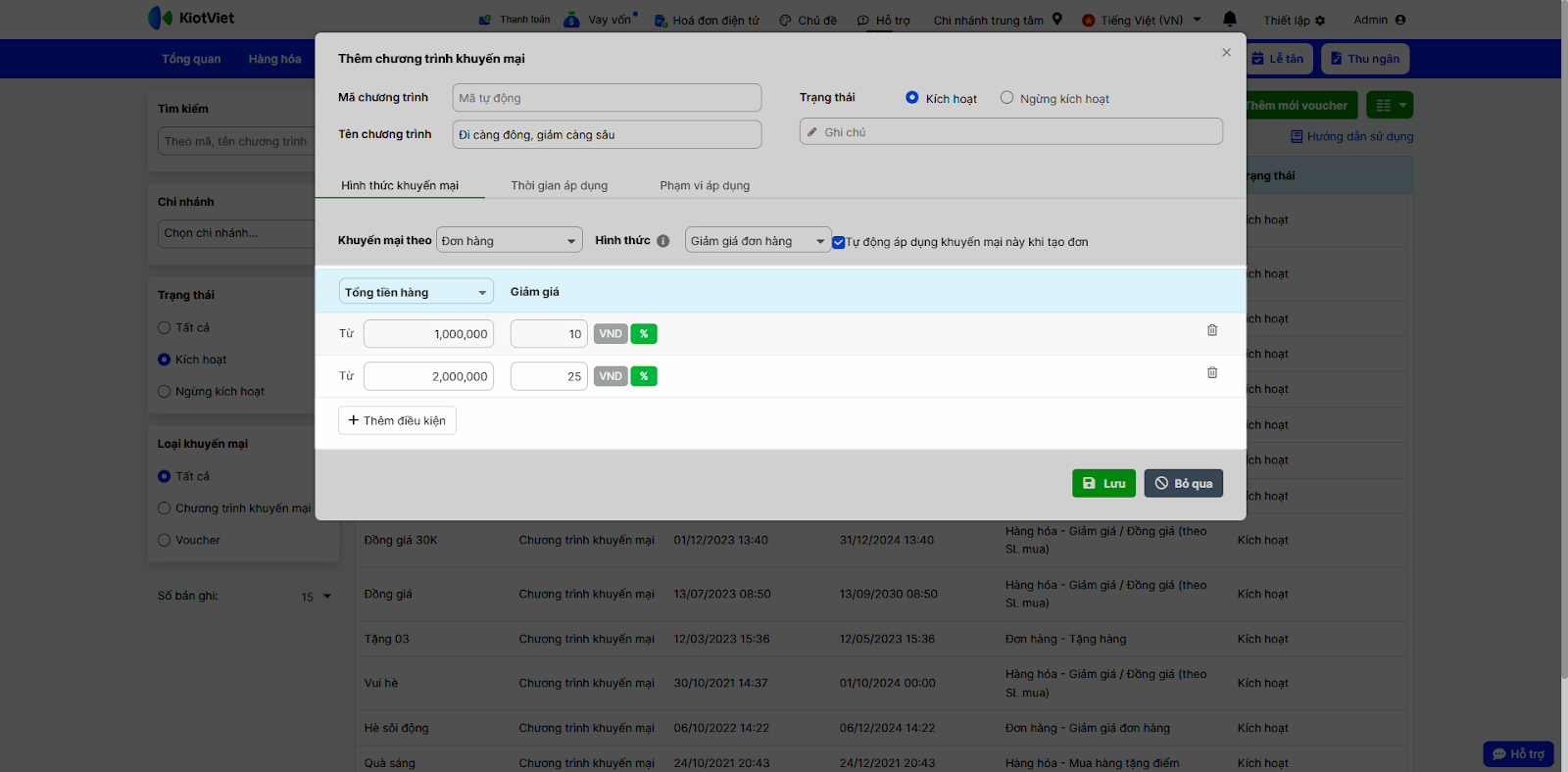
Task: Open Hình thức dropdown Giảm giá đơn hàng
Action: pyautogui.click(x=758, y=240)
